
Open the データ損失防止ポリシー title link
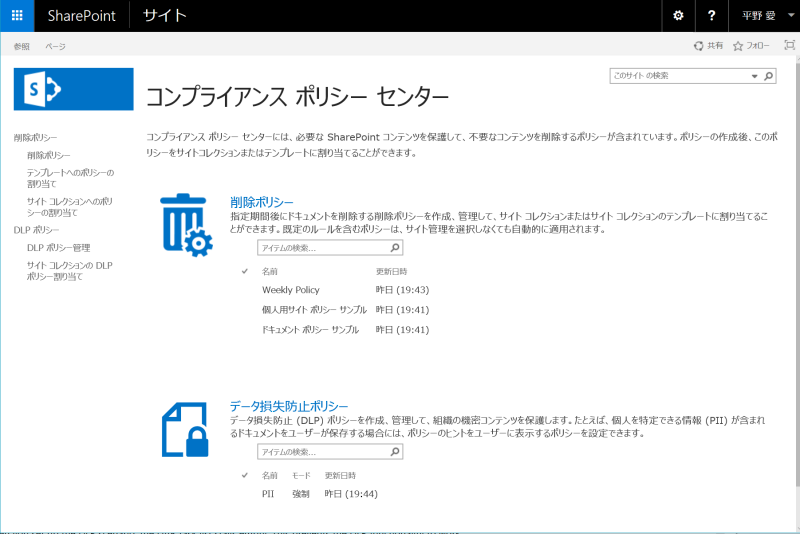click(289, 406)
